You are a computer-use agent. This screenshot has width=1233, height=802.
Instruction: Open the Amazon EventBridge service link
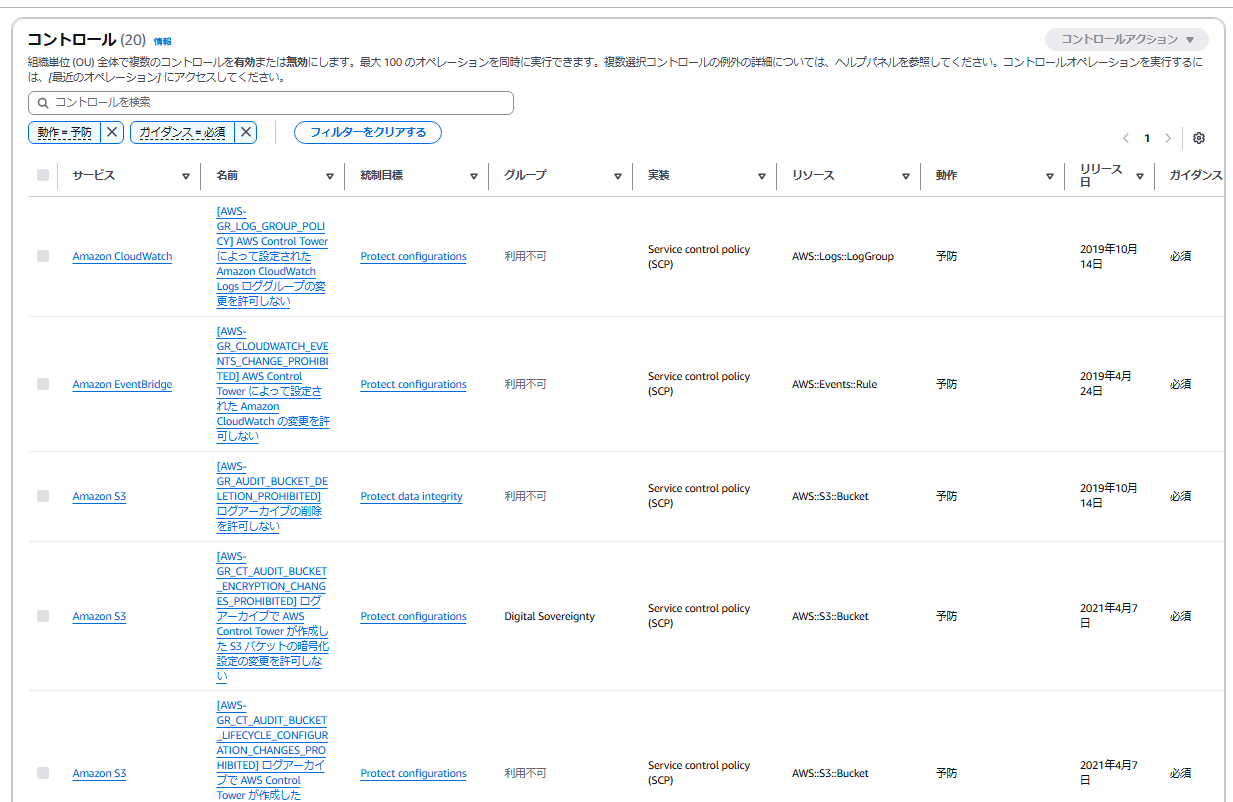122,385
